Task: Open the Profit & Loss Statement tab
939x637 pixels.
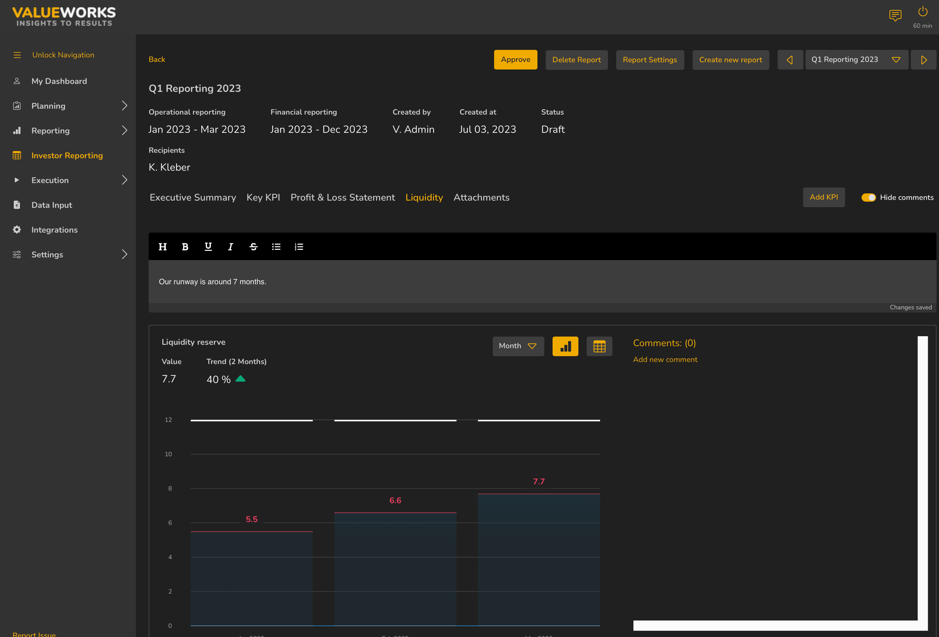Action: [342, 198]
